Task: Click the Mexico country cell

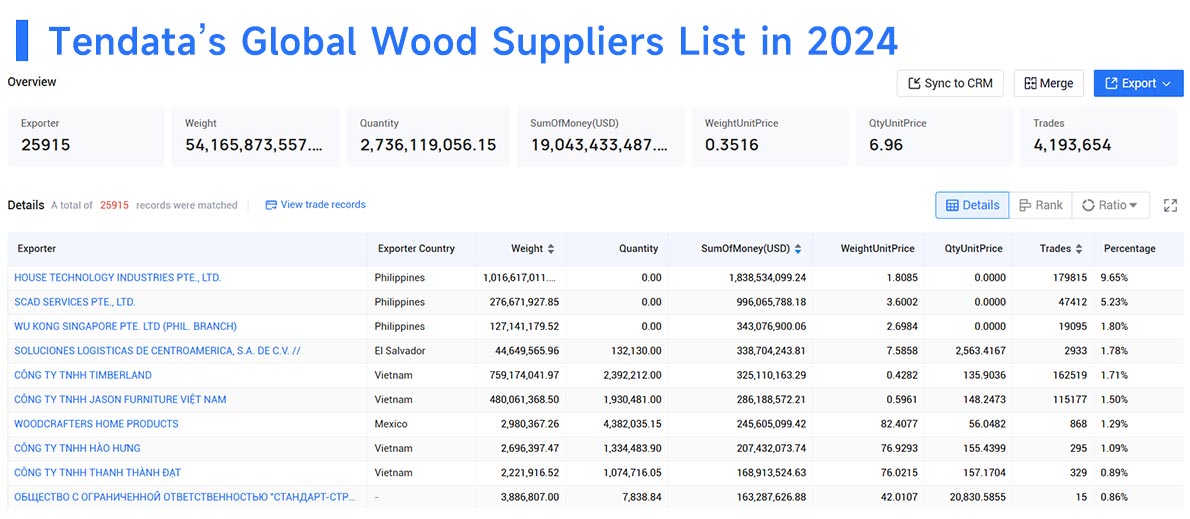Action: coord(391,423)
